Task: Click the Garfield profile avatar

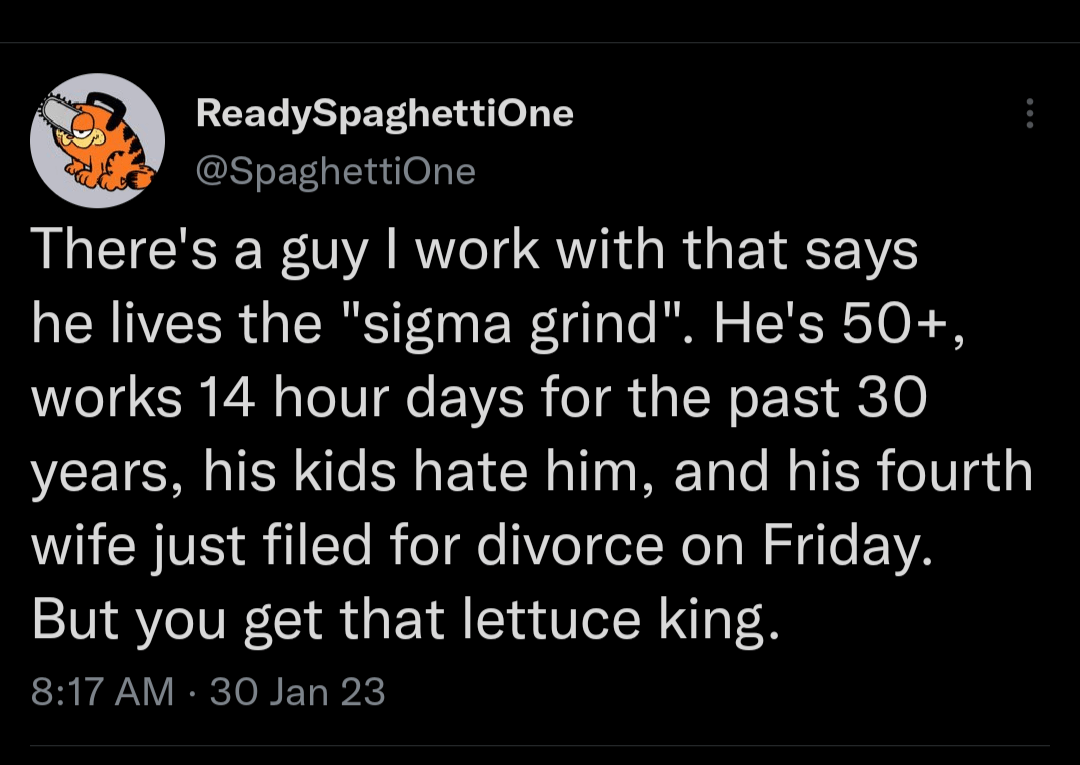Action: pos(97,140)
